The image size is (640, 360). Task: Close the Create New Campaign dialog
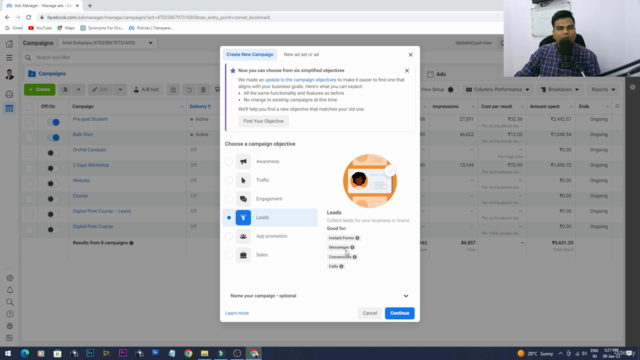411,55
